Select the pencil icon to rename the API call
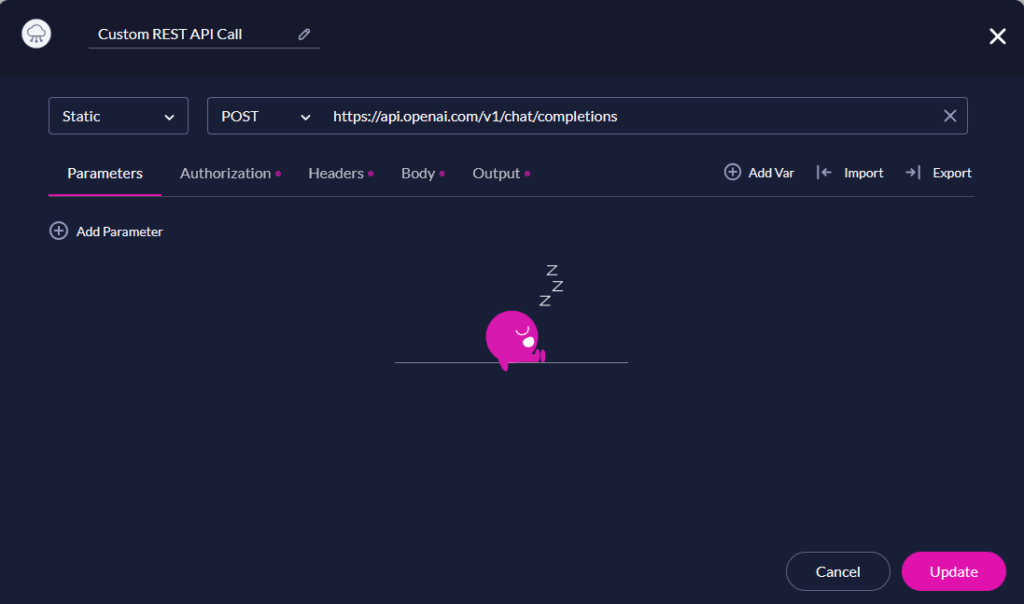 tap(305, 33)
